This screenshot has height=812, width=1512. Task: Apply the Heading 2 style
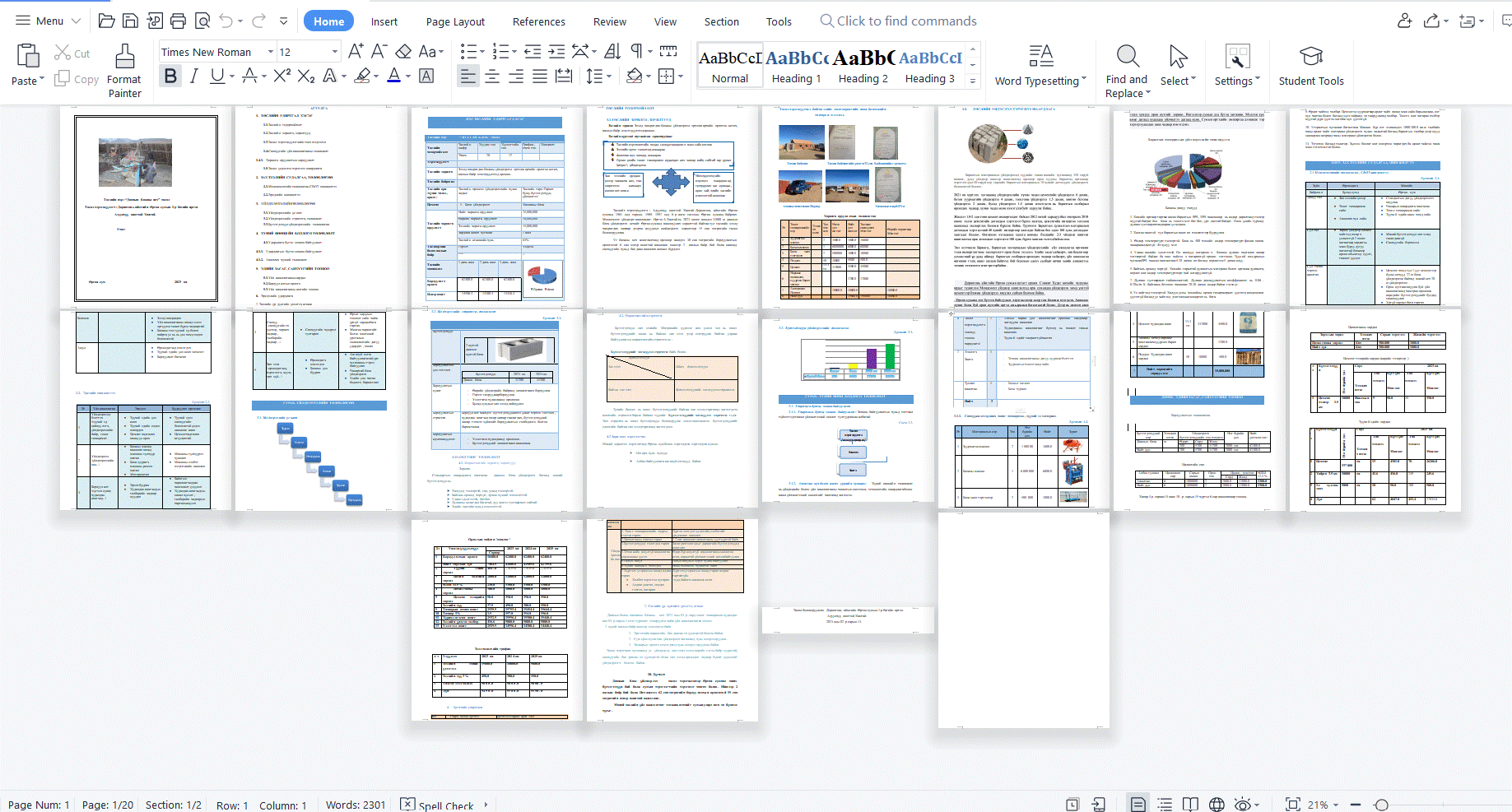point(863,66)
